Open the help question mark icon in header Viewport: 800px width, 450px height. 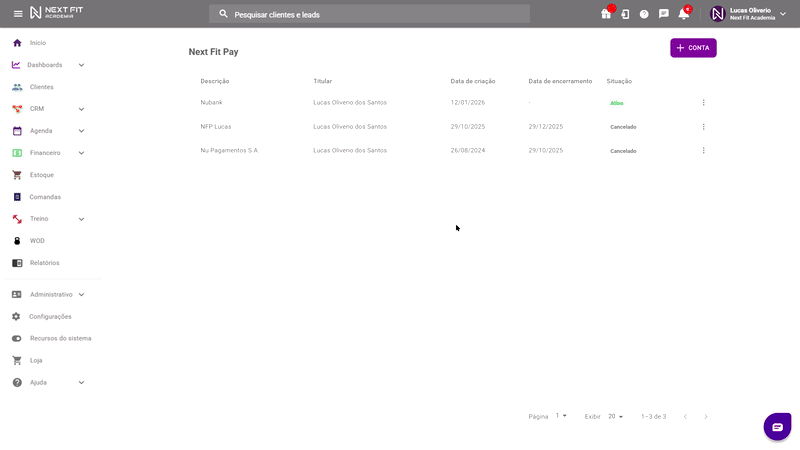coord(644,14)
